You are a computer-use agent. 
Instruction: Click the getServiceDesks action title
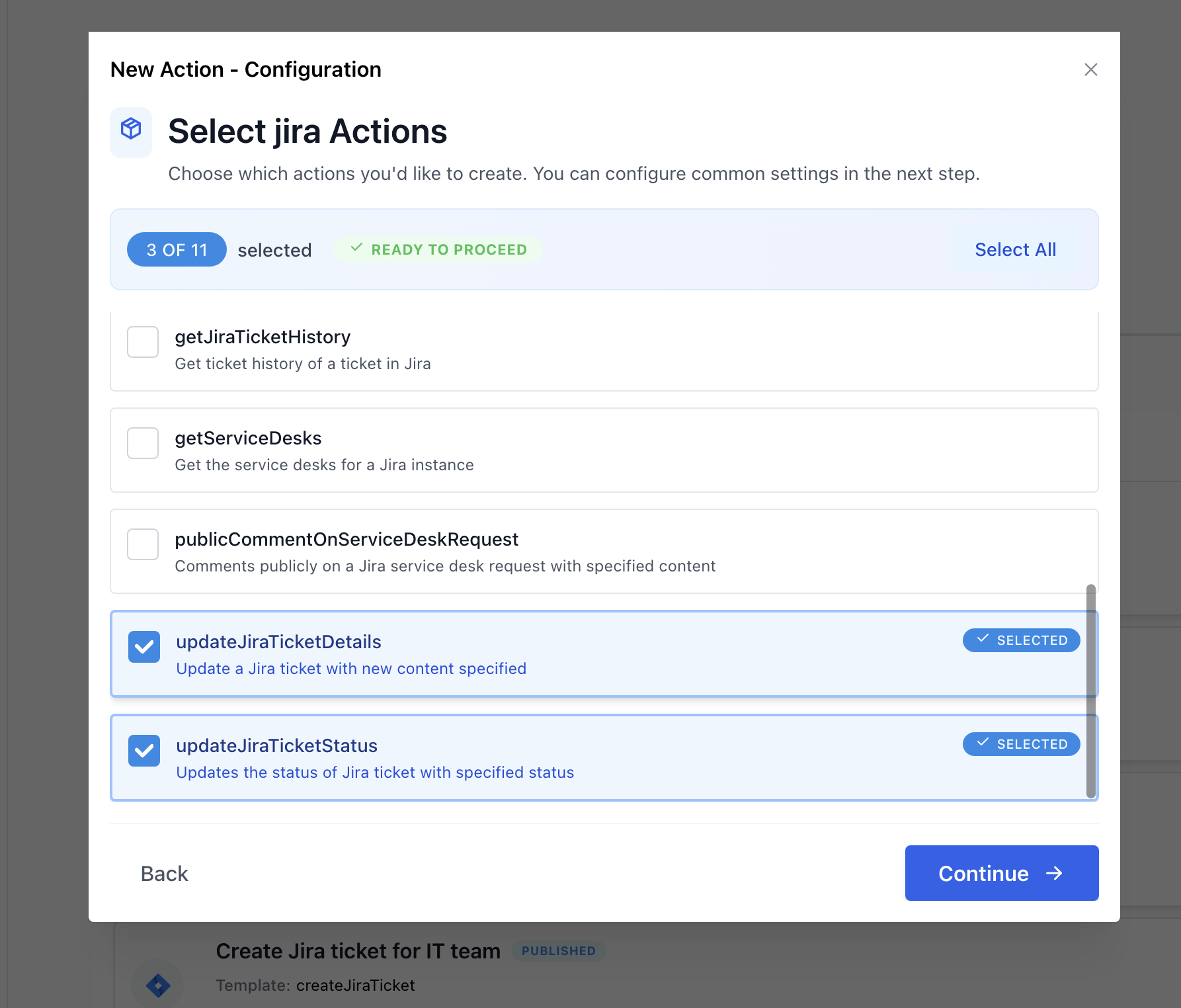(248, 439)
